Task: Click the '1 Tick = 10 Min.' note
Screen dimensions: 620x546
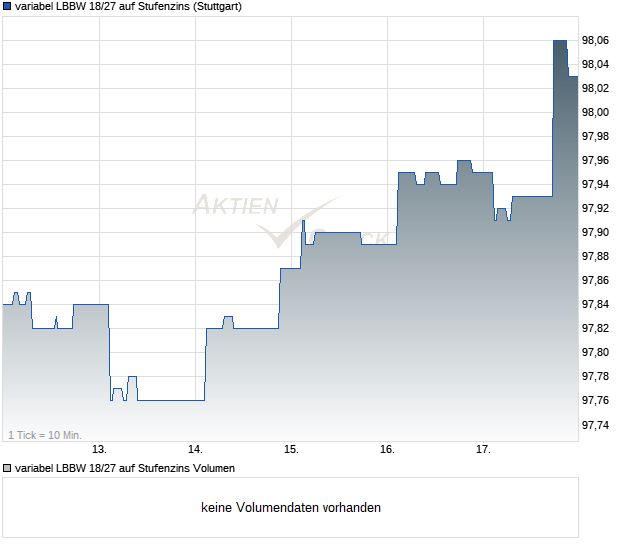Action: click(x=45, y=435)
